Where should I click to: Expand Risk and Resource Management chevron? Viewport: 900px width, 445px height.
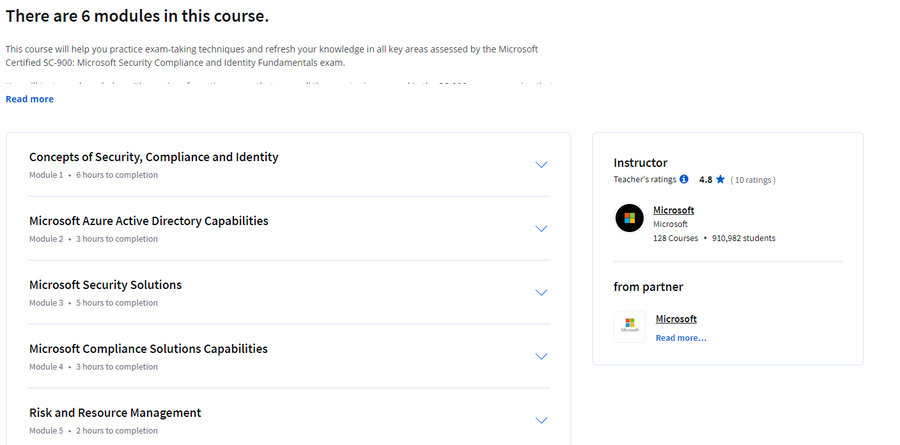click(x=541, y=420)
